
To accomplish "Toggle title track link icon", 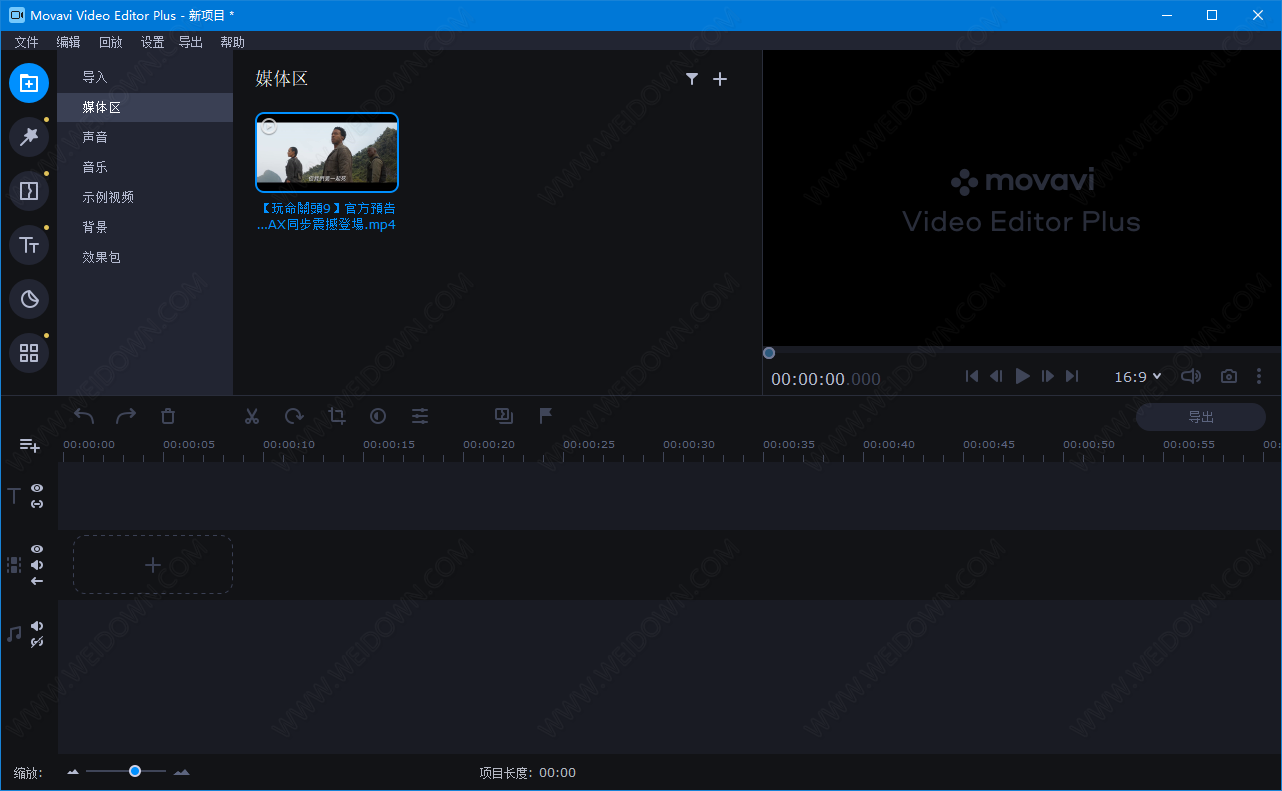I will pyautogui.click(x=37, y=504).
